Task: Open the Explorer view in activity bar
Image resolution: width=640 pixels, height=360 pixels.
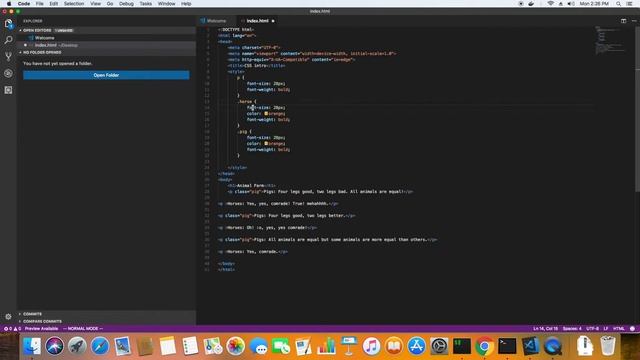Action: click(x=8, y=24)
